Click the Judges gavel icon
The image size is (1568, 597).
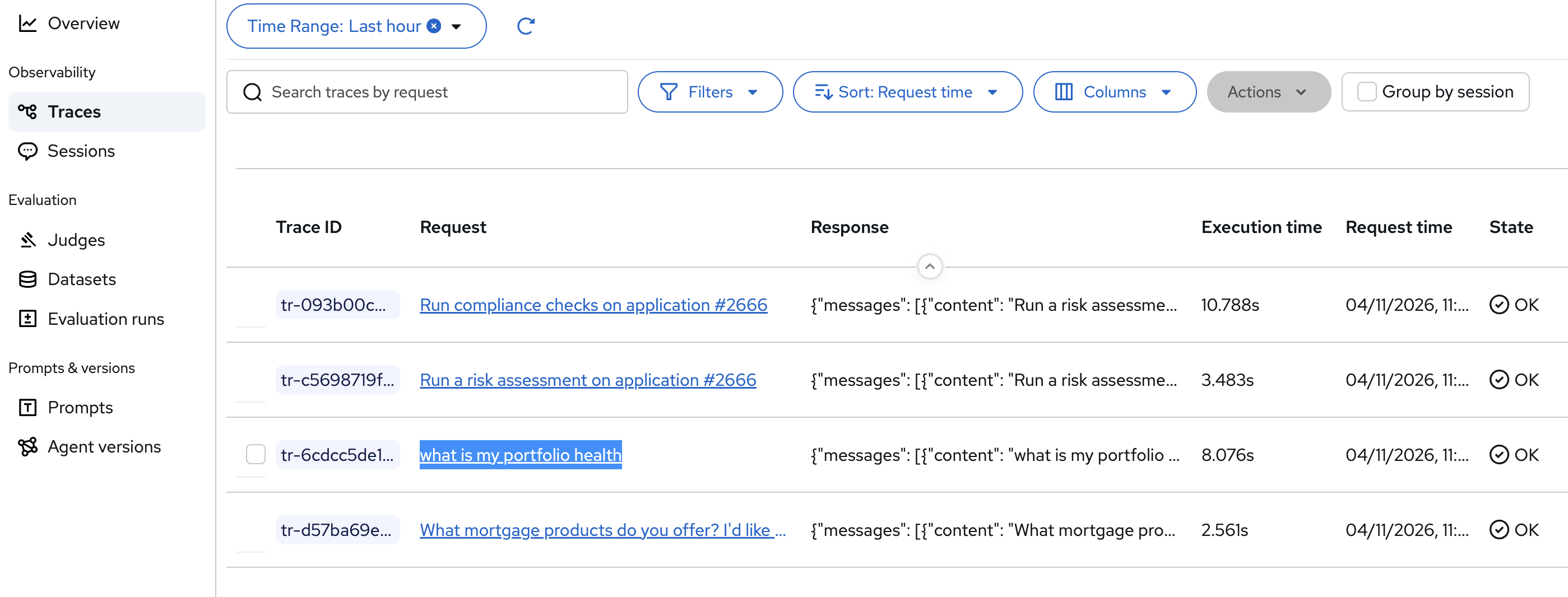(x=27, y=240)
